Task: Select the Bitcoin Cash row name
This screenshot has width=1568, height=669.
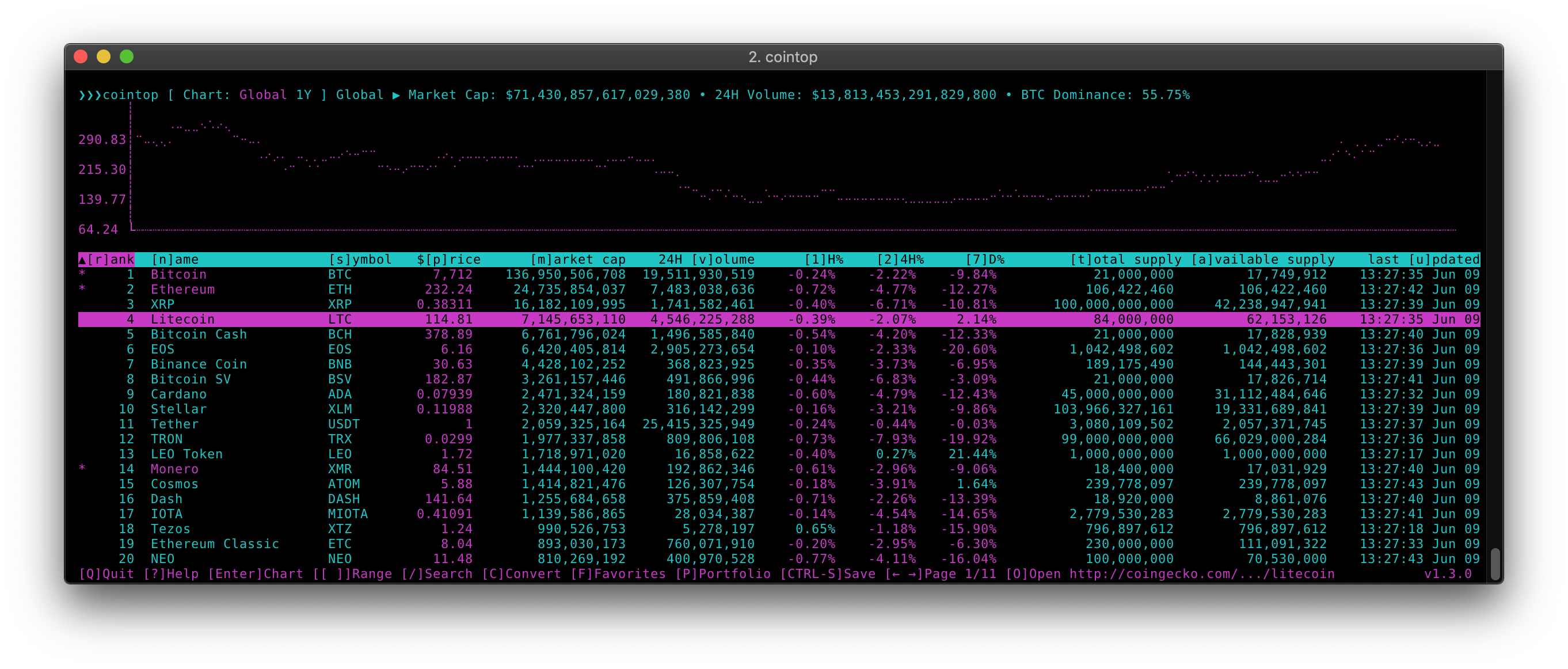Action: [x=199, y=334]
